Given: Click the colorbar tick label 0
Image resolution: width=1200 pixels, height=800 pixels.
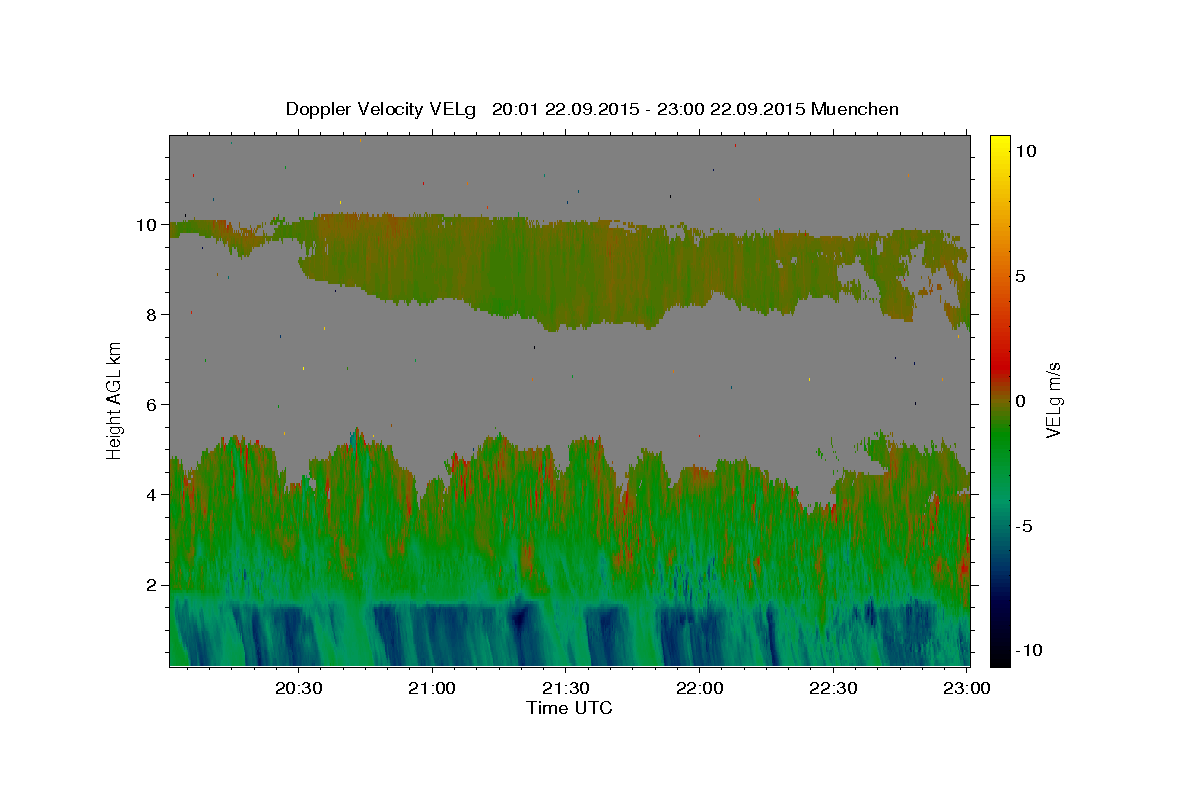Looking at the screenshot, I should (x=1020, y=401).
